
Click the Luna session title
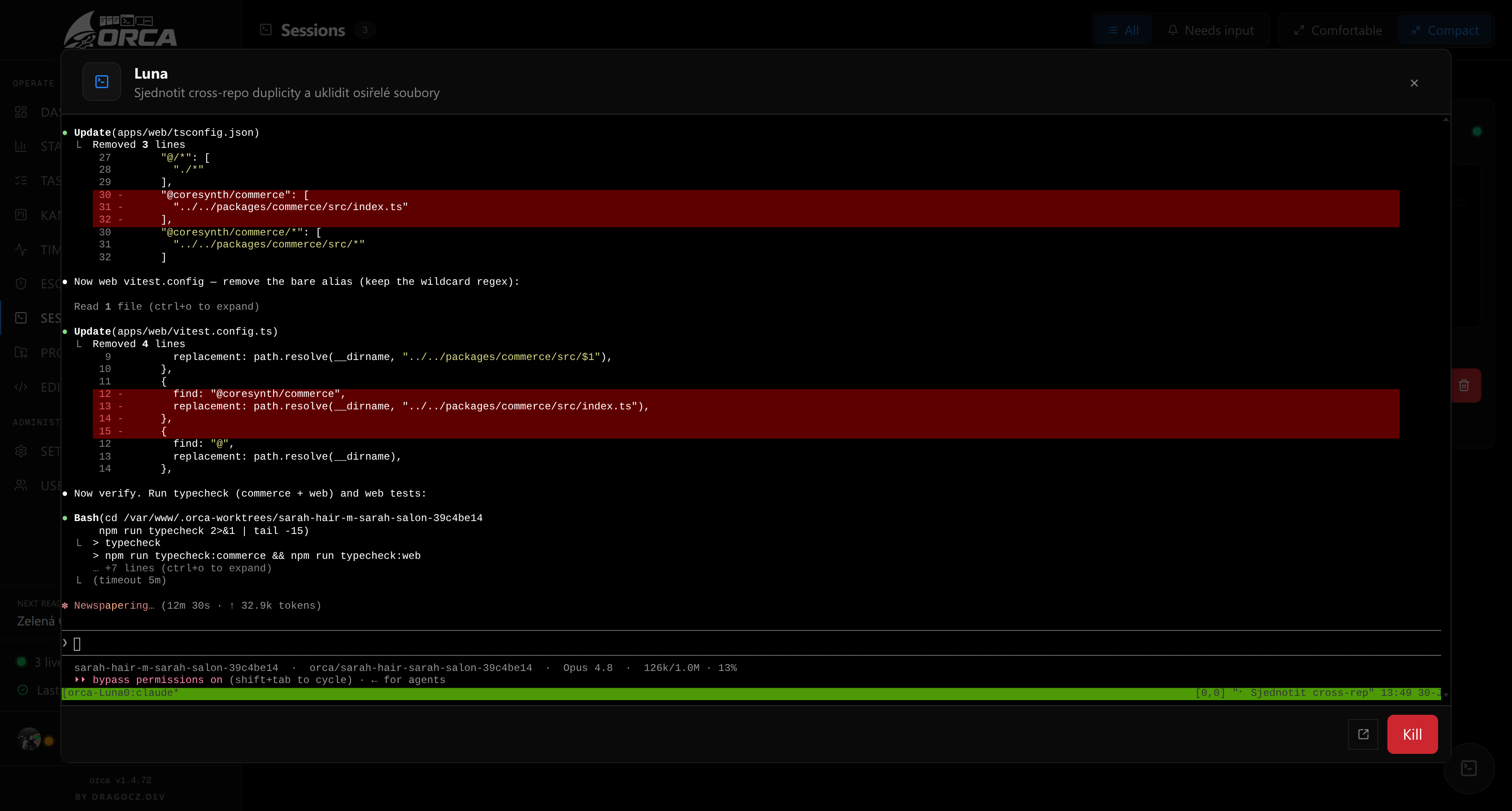tap(151, 73)
